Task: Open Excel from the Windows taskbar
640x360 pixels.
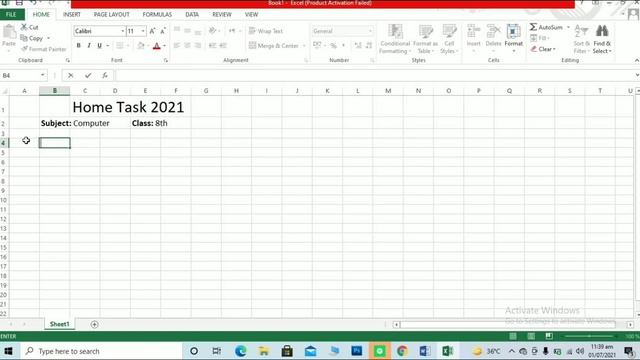Action: tap(447, 351)
